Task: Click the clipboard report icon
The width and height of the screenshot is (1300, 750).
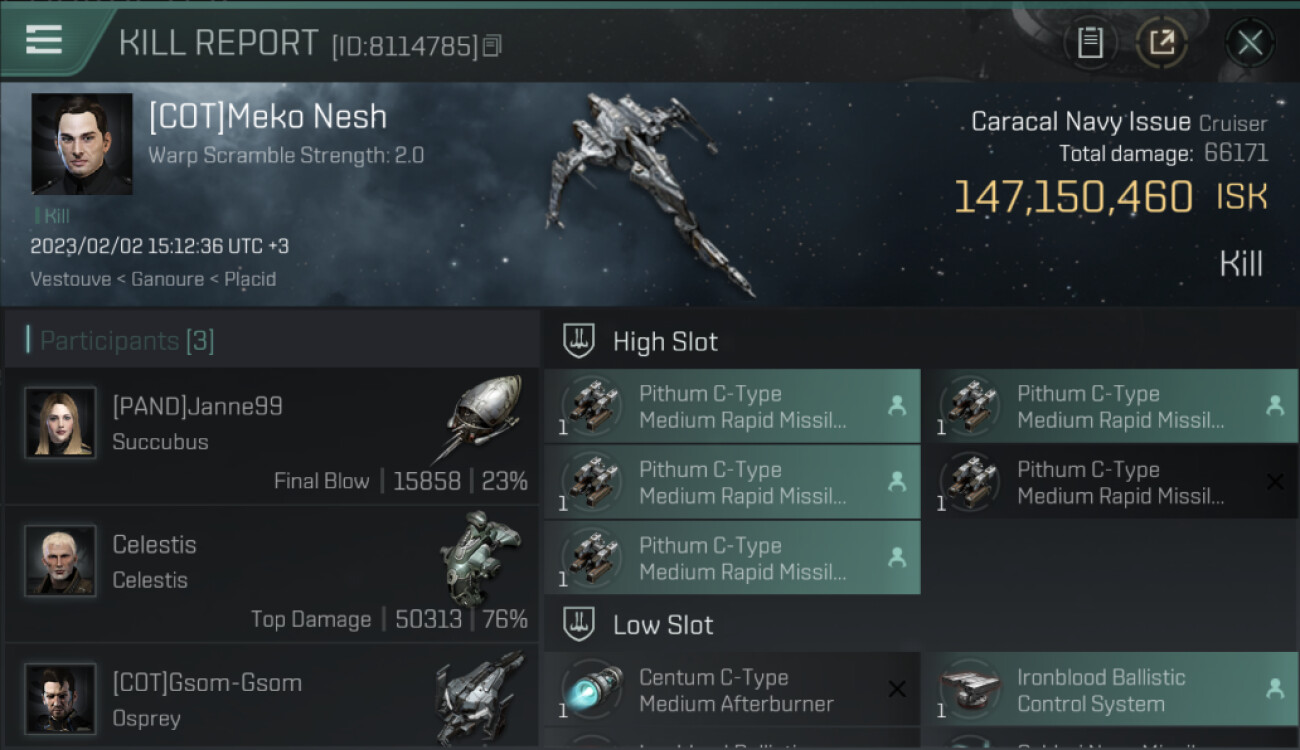Action: point(1089,42)
